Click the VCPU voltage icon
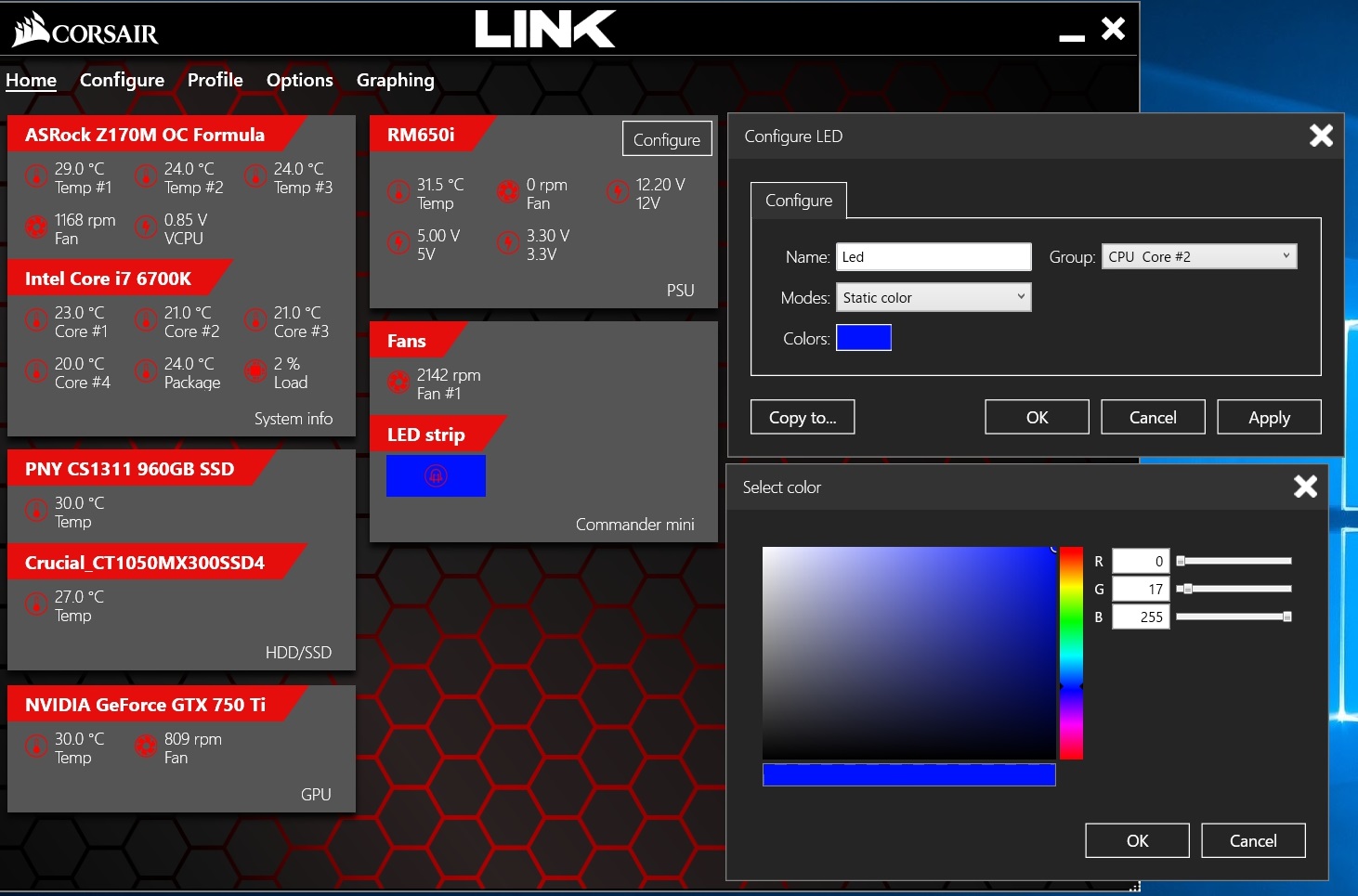1358x896 pixels. [x=146, y=227]
